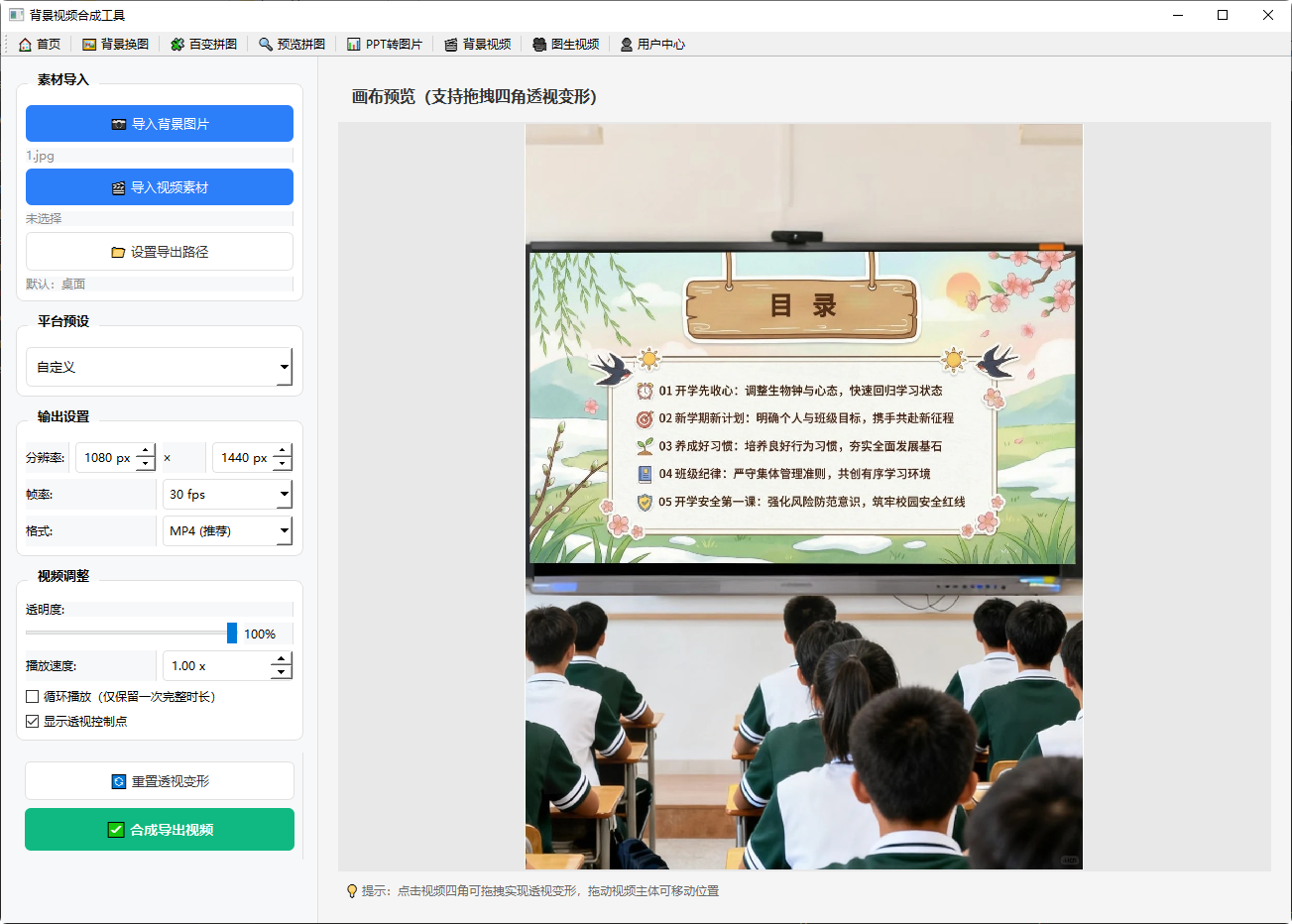
Task: Enable 循环播放 checkbox
Action: coord(33,697)
